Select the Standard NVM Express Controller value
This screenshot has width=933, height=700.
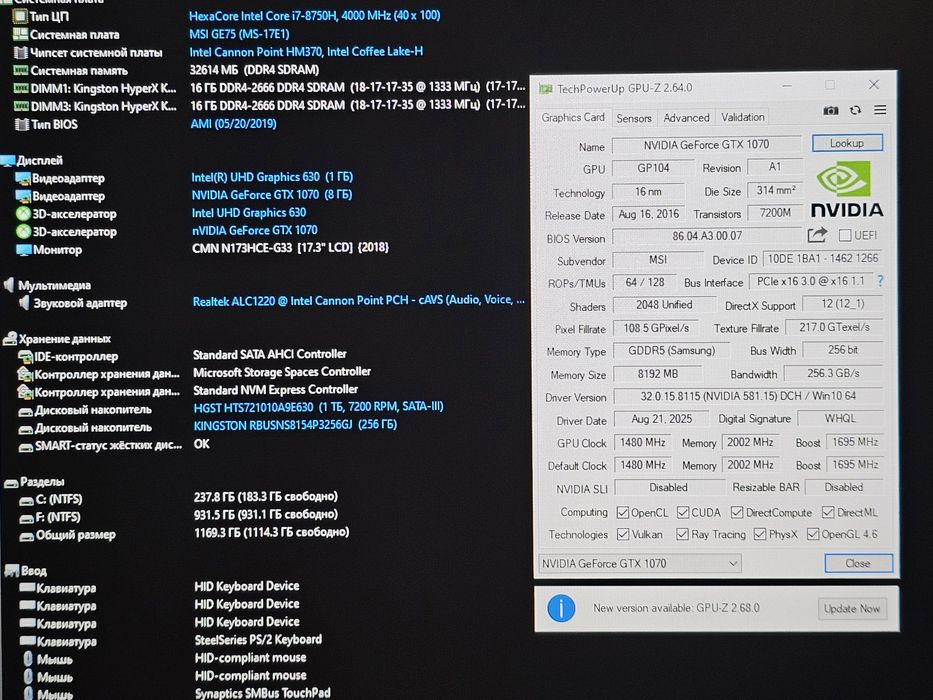(275, 390)
